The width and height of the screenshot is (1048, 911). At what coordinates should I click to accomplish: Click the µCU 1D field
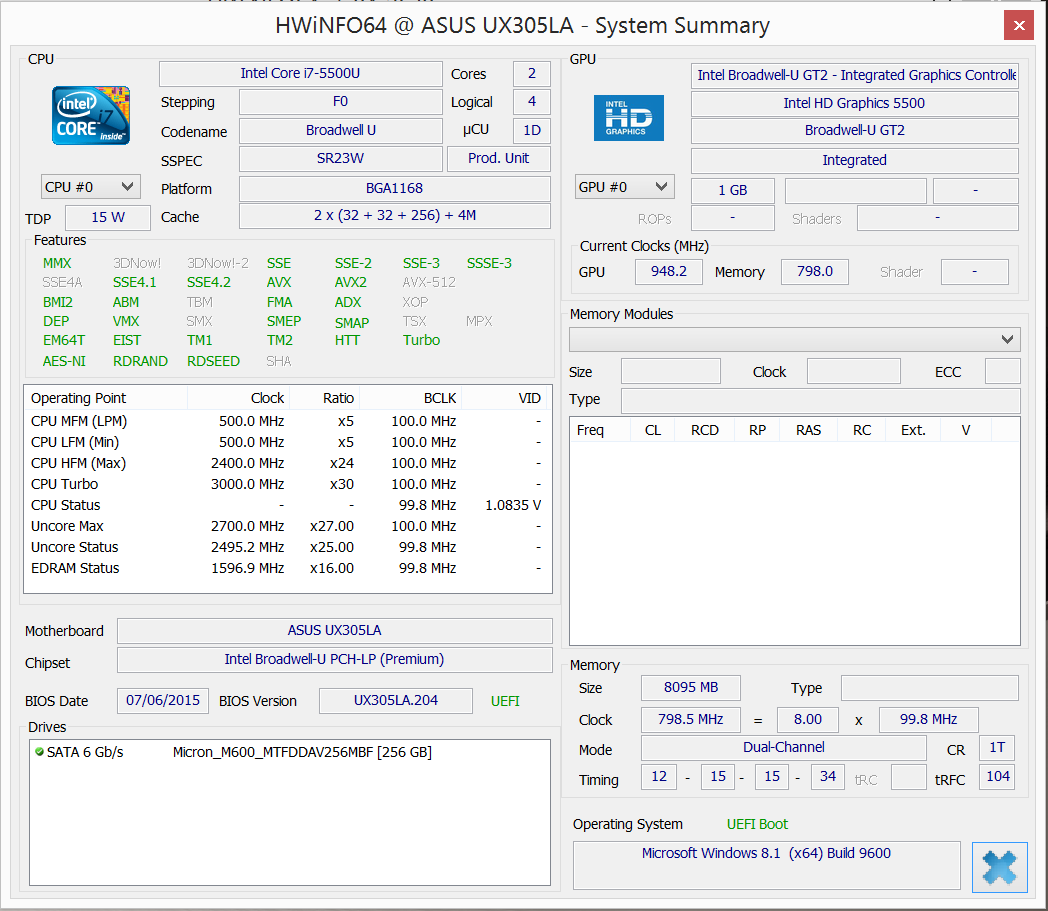pos(532,130)
